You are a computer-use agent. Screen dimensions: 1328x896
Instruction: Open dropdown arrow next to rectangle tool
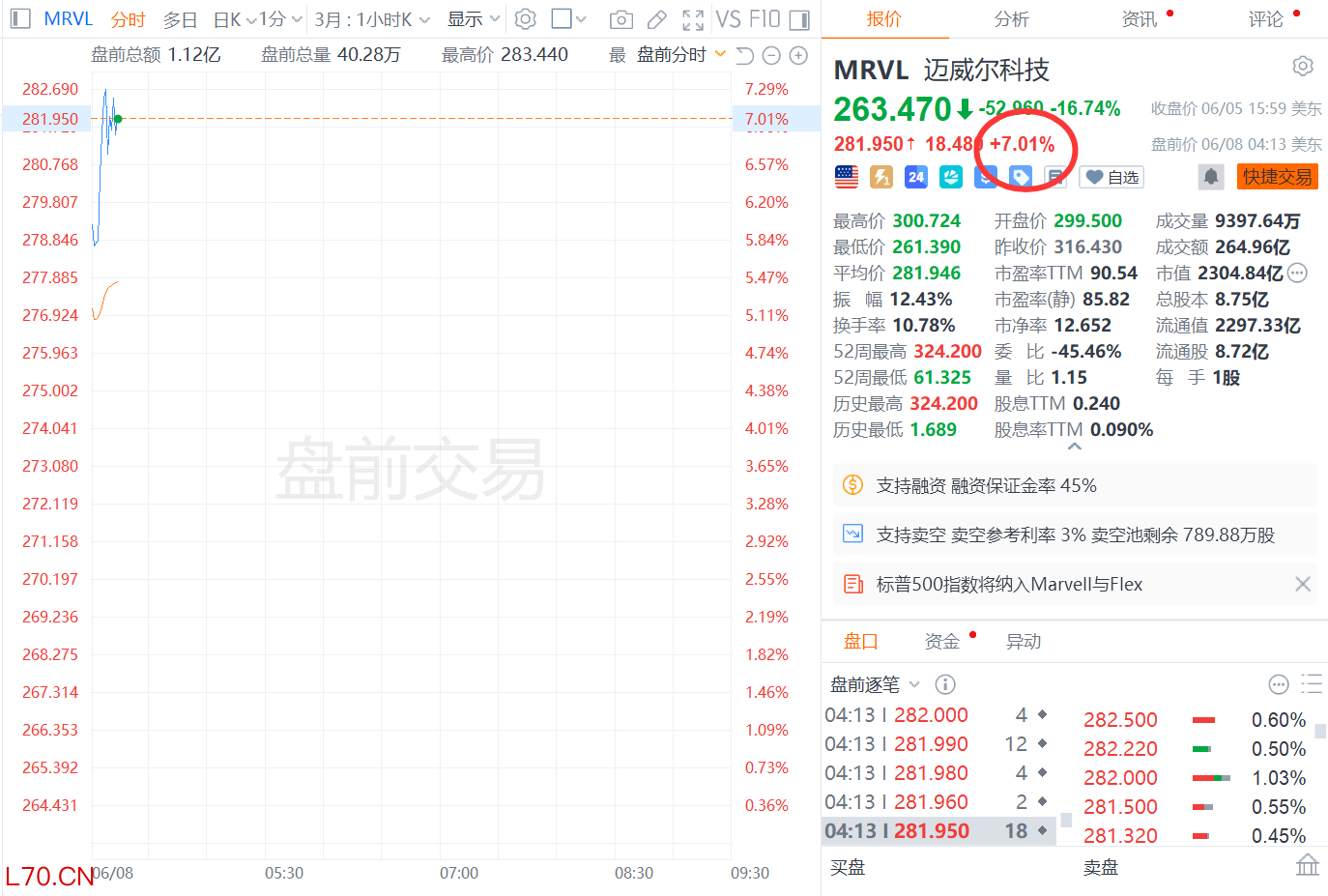click(581, 19)
